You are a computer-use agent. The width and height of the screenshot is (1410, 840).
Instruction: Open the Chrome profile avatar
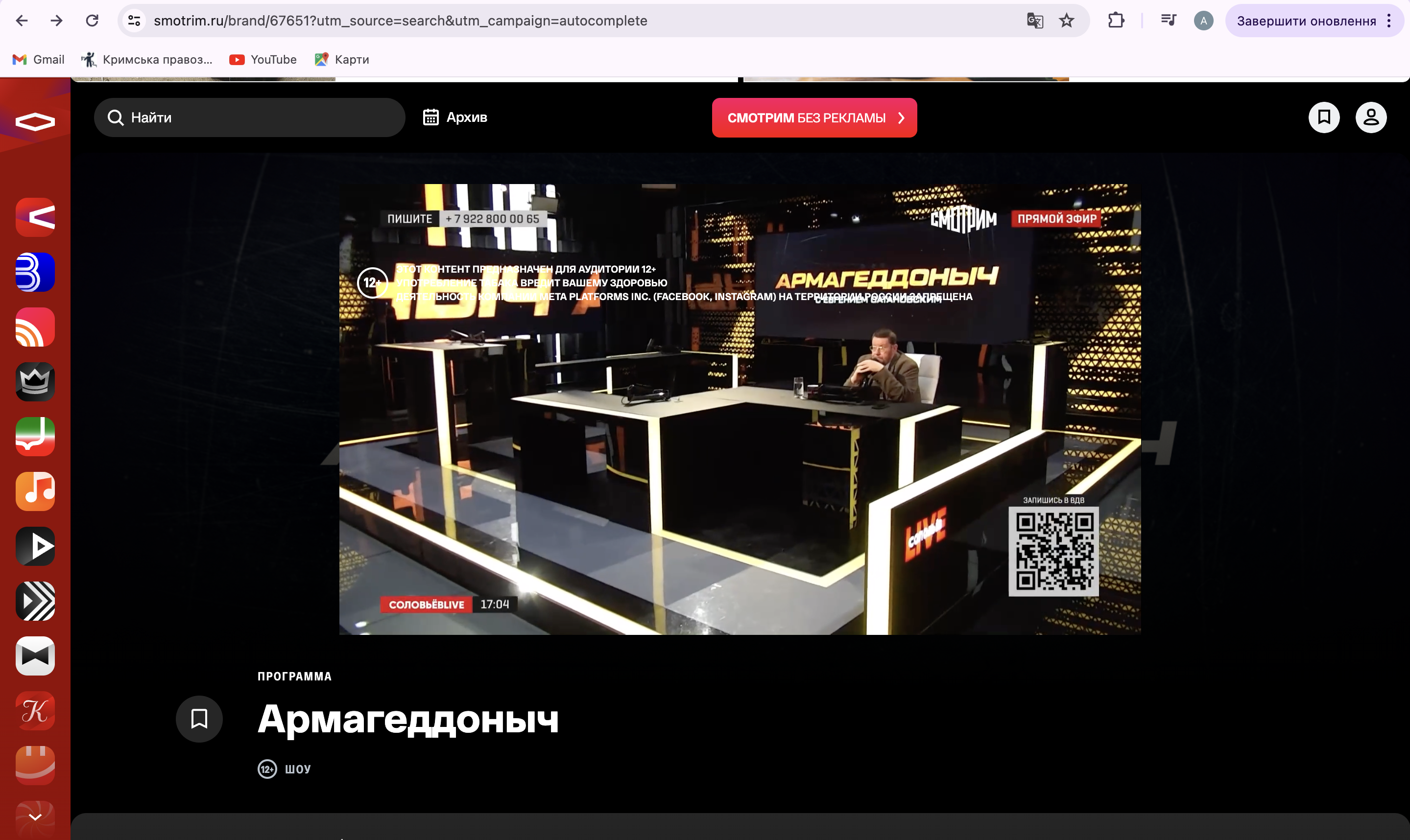point(1203,21)
